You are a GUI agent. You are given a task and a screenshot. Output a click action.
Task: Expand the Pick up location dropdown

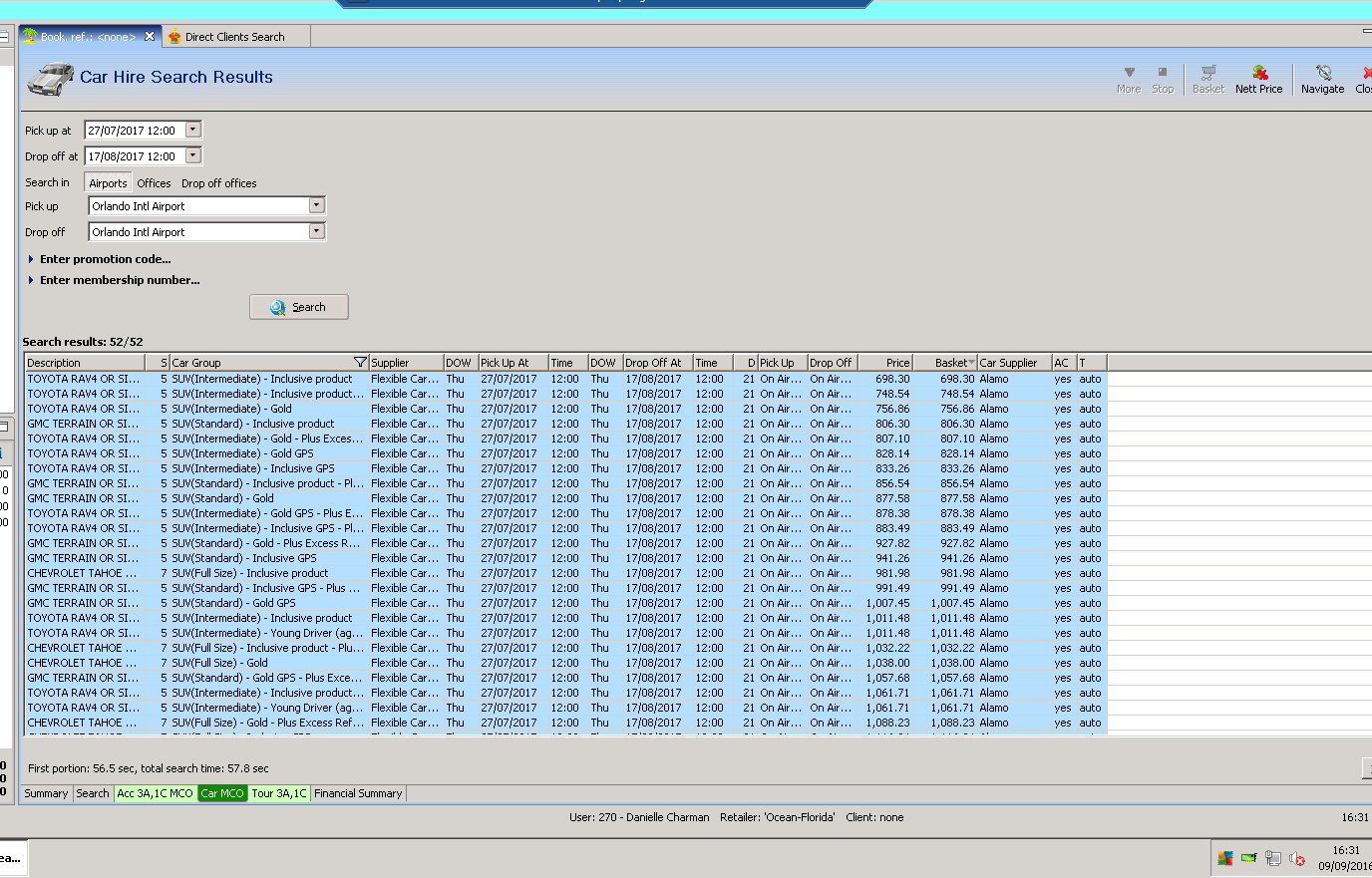[316, 205]
